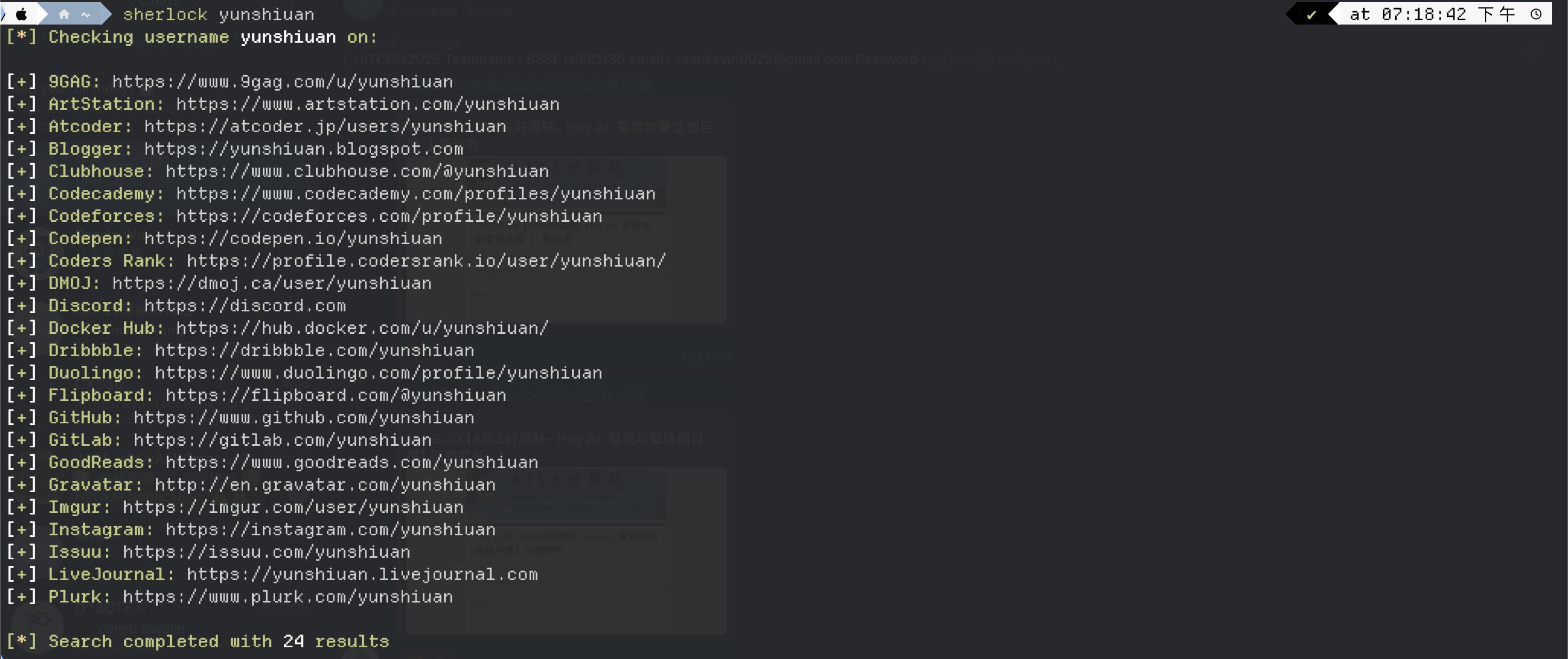This screenshot has height=659, width=1568.
Task: Click the clock icon beside the time
Action: (x=1537, y=14)
